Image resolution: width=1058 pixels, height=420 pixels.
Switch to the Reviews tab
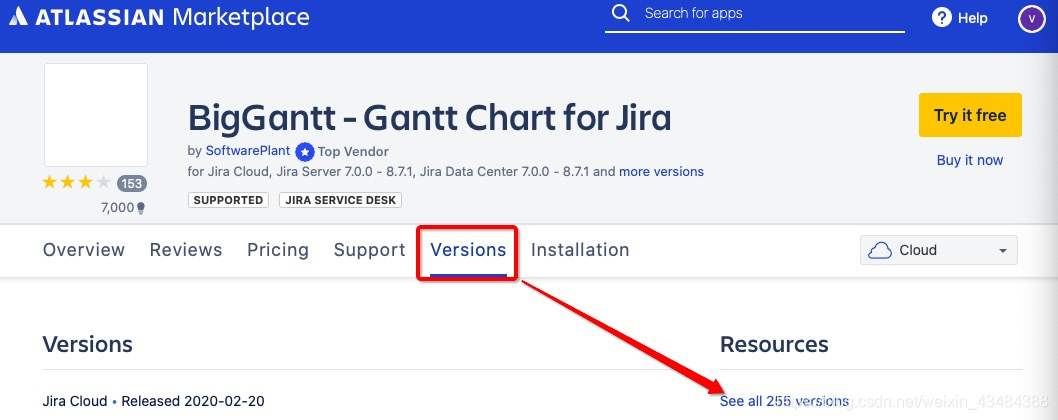[186, 250]
